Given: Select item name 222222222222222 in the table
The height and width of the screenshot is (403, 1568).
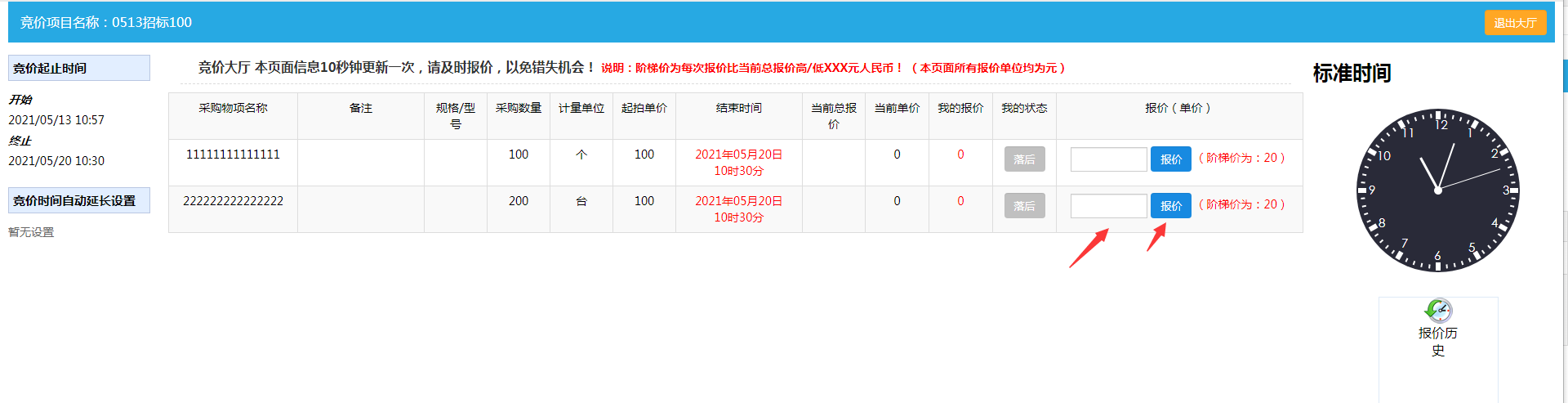Looking at the screenshot, I should 233,201.
